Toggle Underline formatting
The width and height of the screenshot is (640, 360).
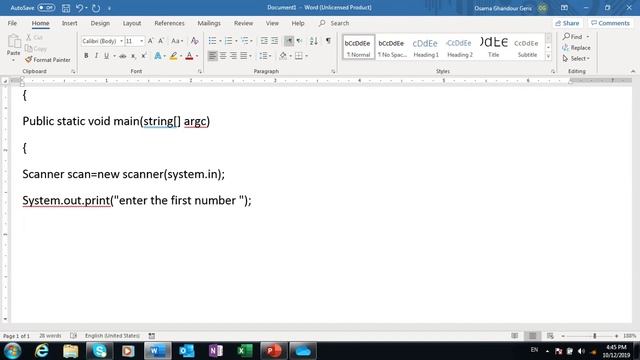click(x=106, y=56)
